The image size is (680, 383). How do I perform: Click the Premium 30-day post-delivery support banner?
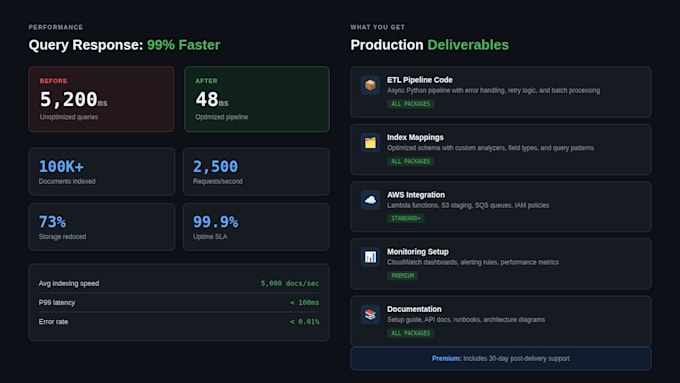point(500,358)
